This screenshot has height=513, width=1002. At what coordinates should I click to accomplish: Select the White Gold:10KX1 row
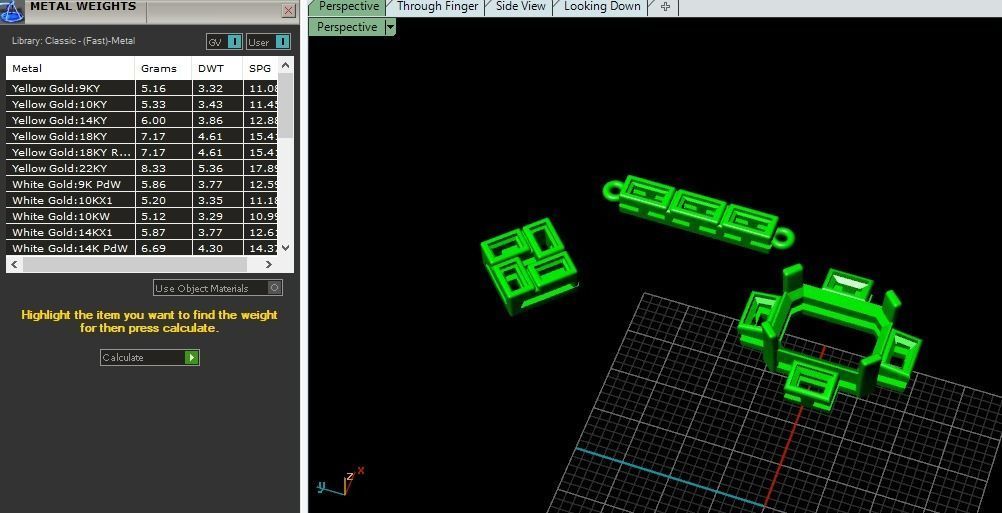click(142, 200)
